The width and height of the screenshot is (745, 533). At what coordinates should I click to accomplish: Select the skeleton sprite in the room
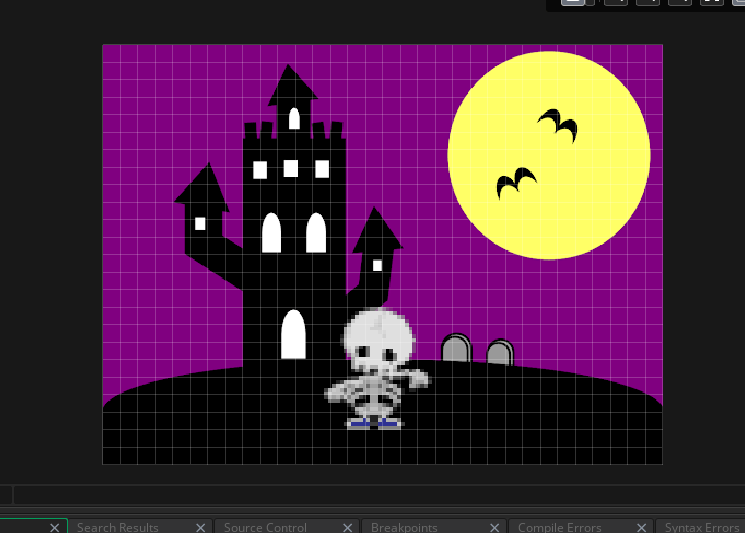(x=377, y=369)
